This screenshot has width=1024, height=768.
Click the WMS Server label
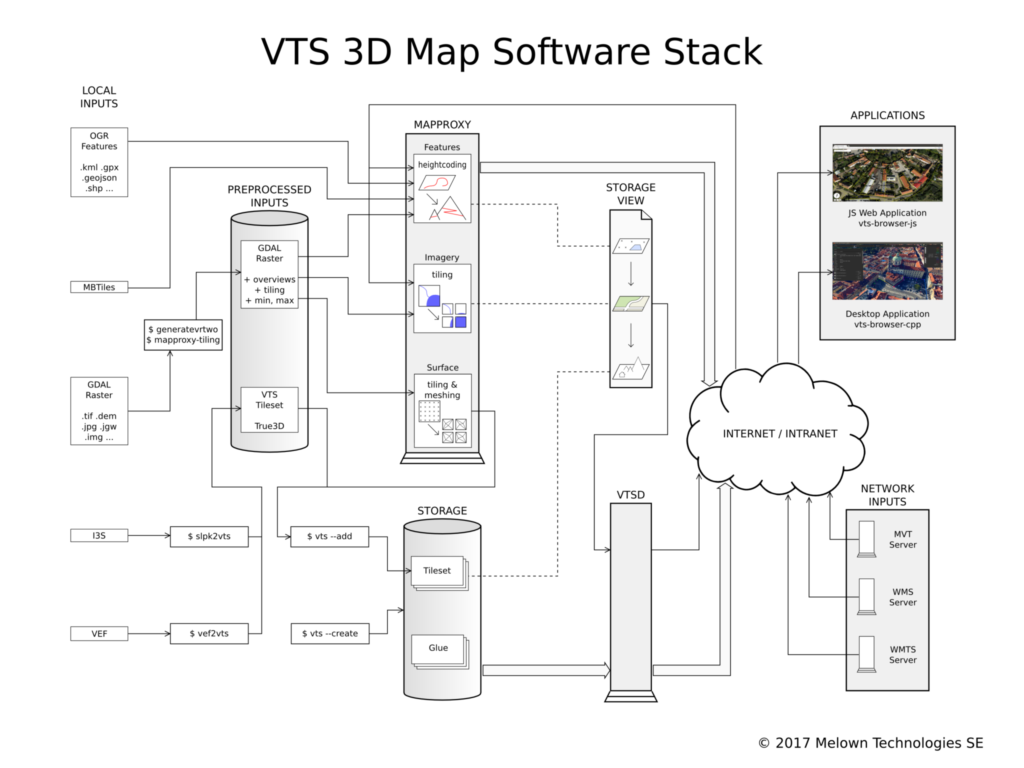903,597
